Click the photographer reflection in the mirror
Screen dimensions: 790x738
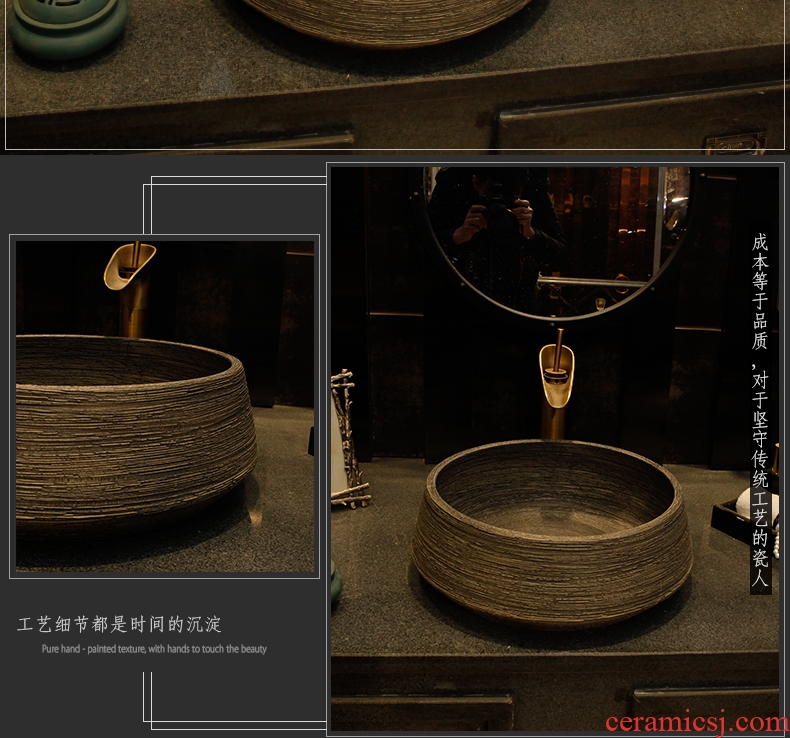(x=500, y=215)
